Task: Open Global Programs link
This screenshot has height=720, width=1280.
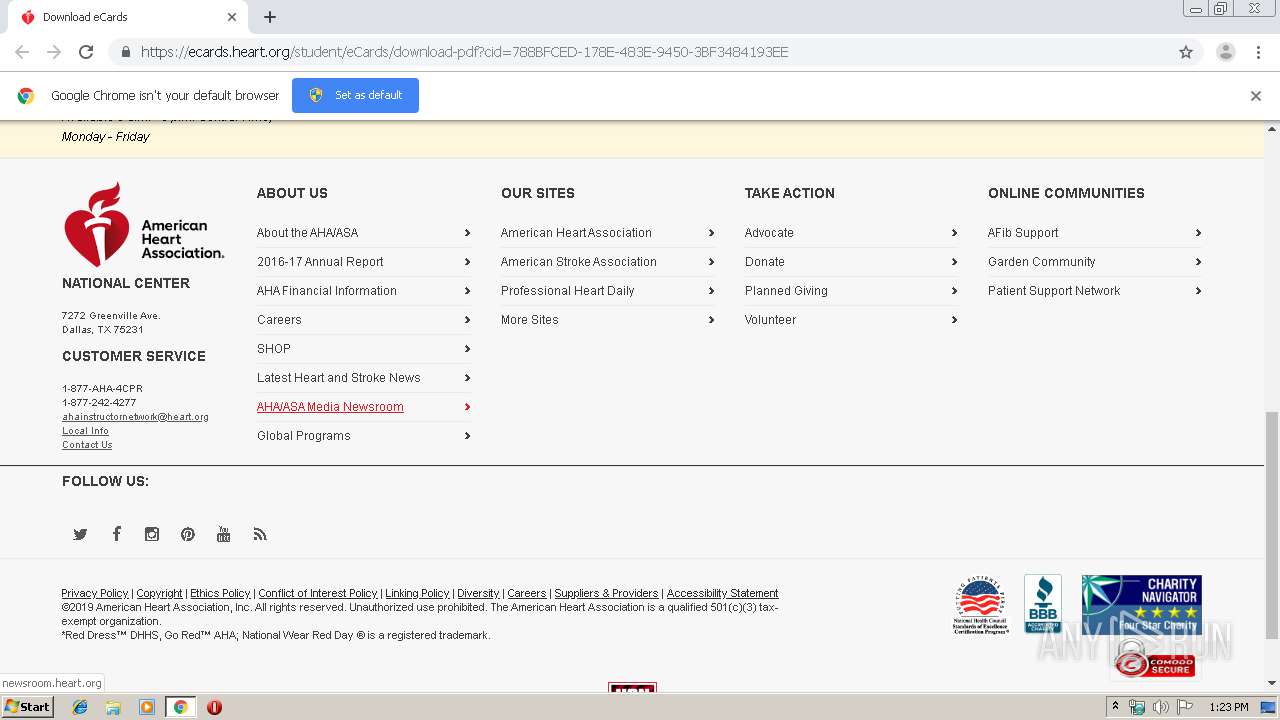Action: [304, 436]
